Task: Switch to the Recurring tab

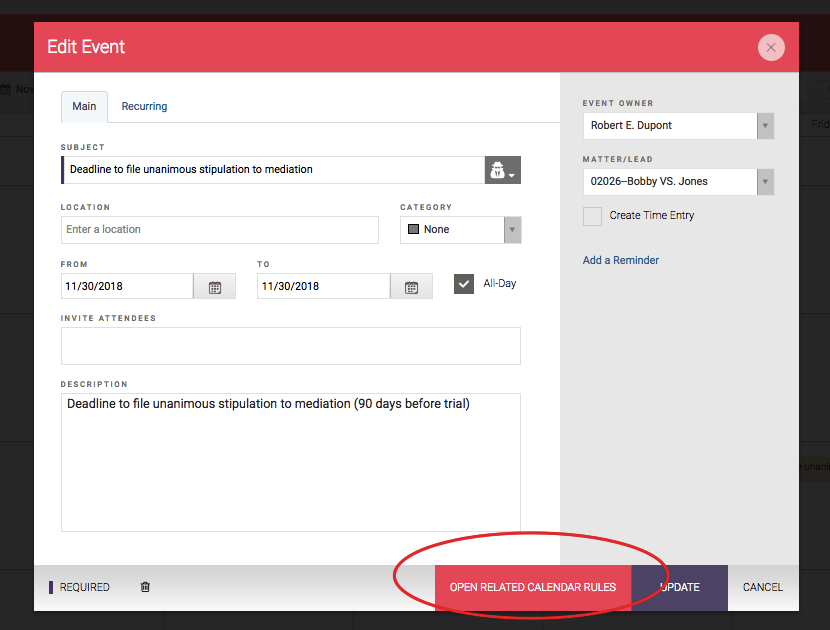Action: (144, 107)
